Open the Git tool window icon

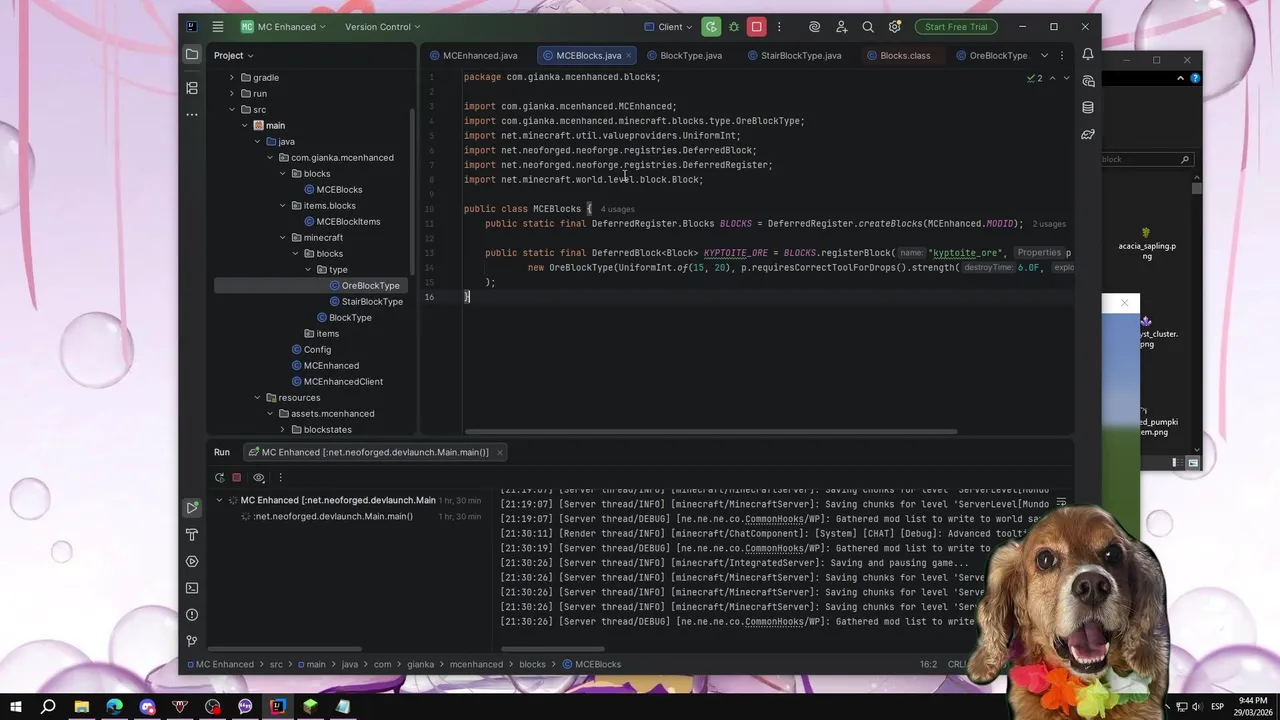click(x=192, y=641)
